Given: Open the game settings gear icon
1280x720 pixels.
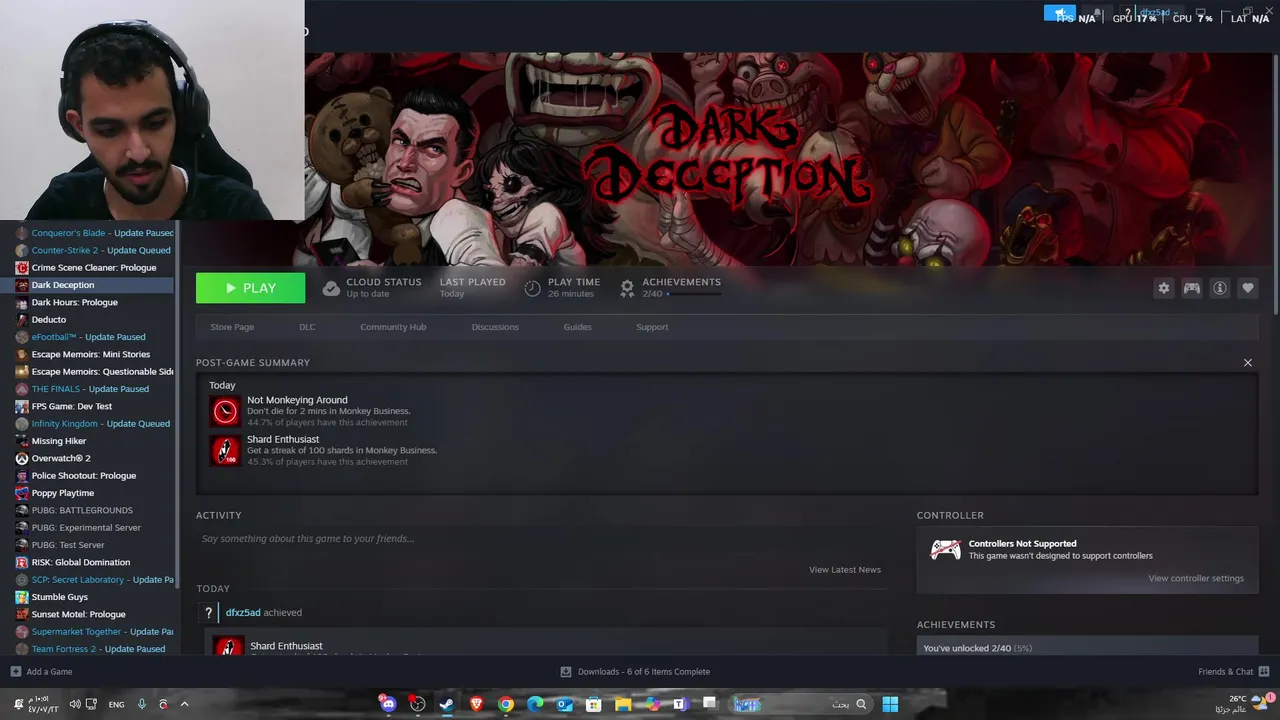Looking at the screenshot, I should point(1164,288).
